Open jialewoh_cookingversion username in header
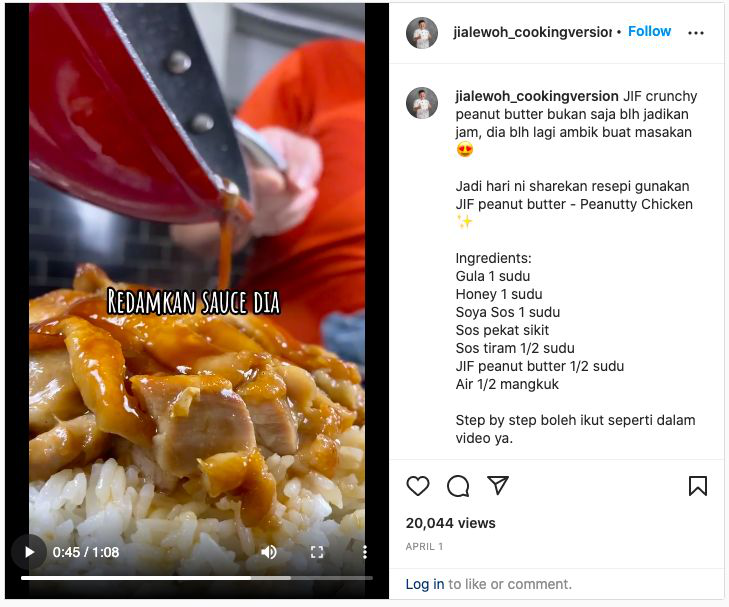Image resolution: width=729 pixels, height=607 pixels. click(532, 32)
